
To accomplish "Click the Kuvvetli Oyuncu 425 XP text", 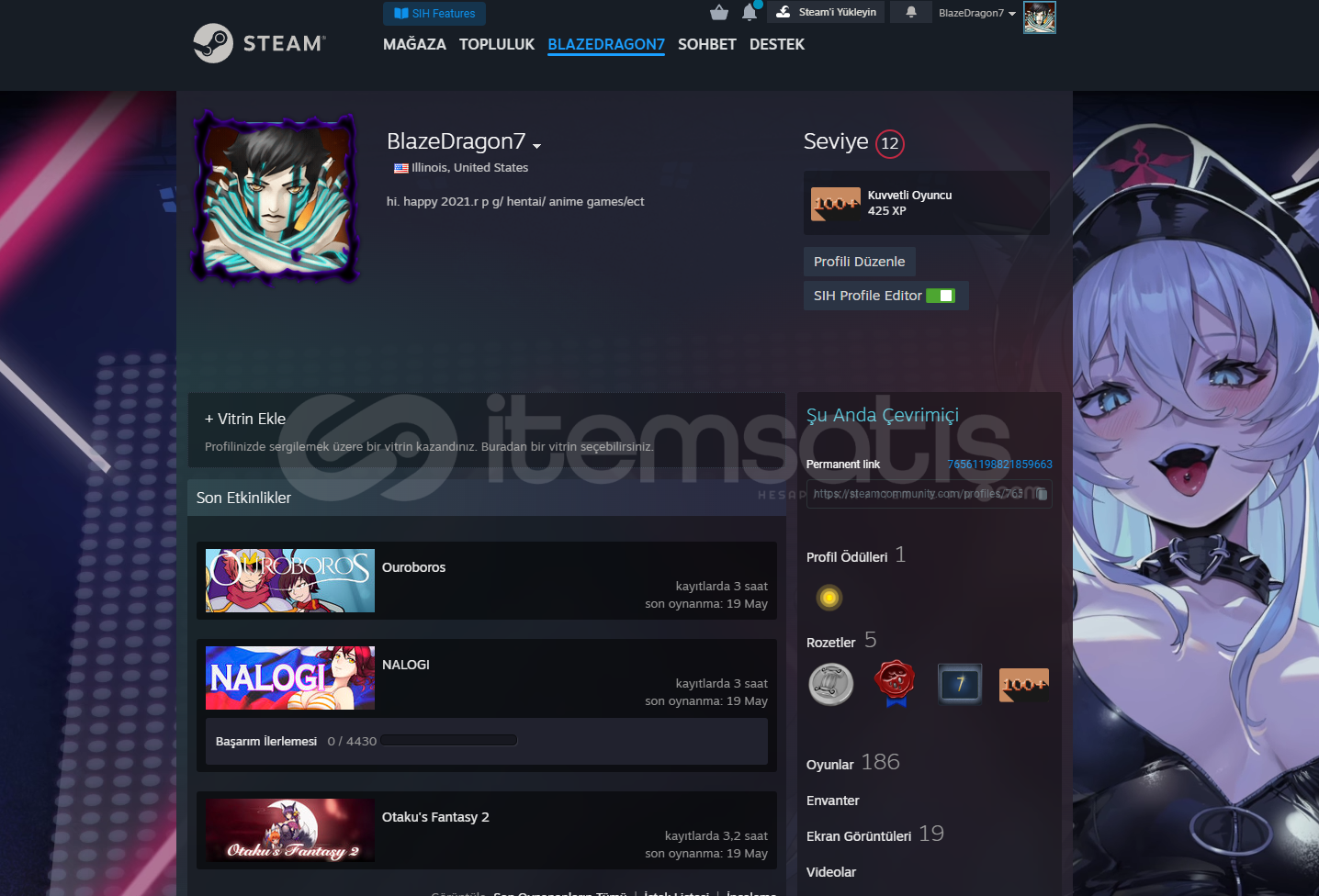I will 909,203.
